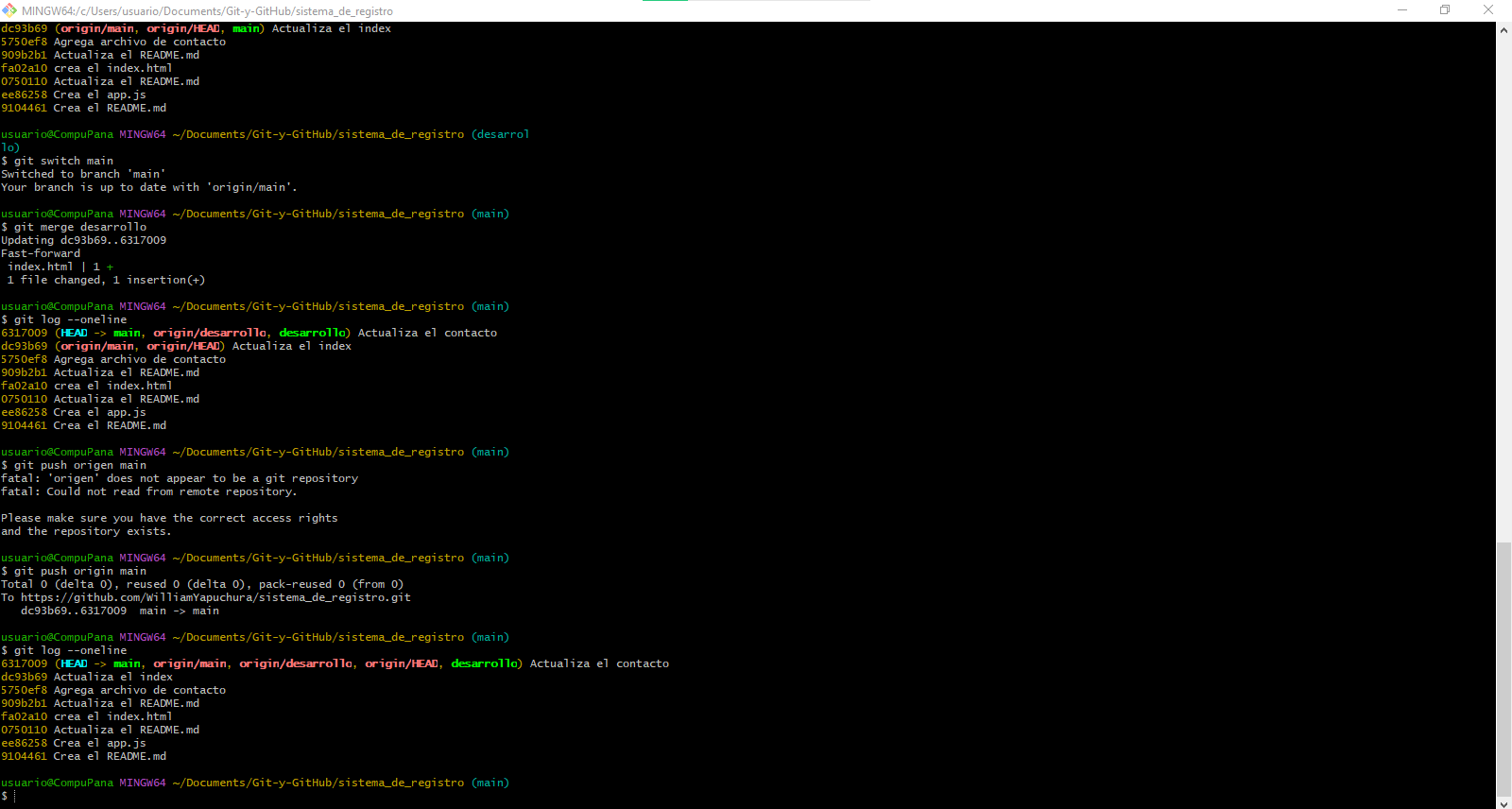Restore down the MINGW64 terminal window

(x=1445, y=10)
